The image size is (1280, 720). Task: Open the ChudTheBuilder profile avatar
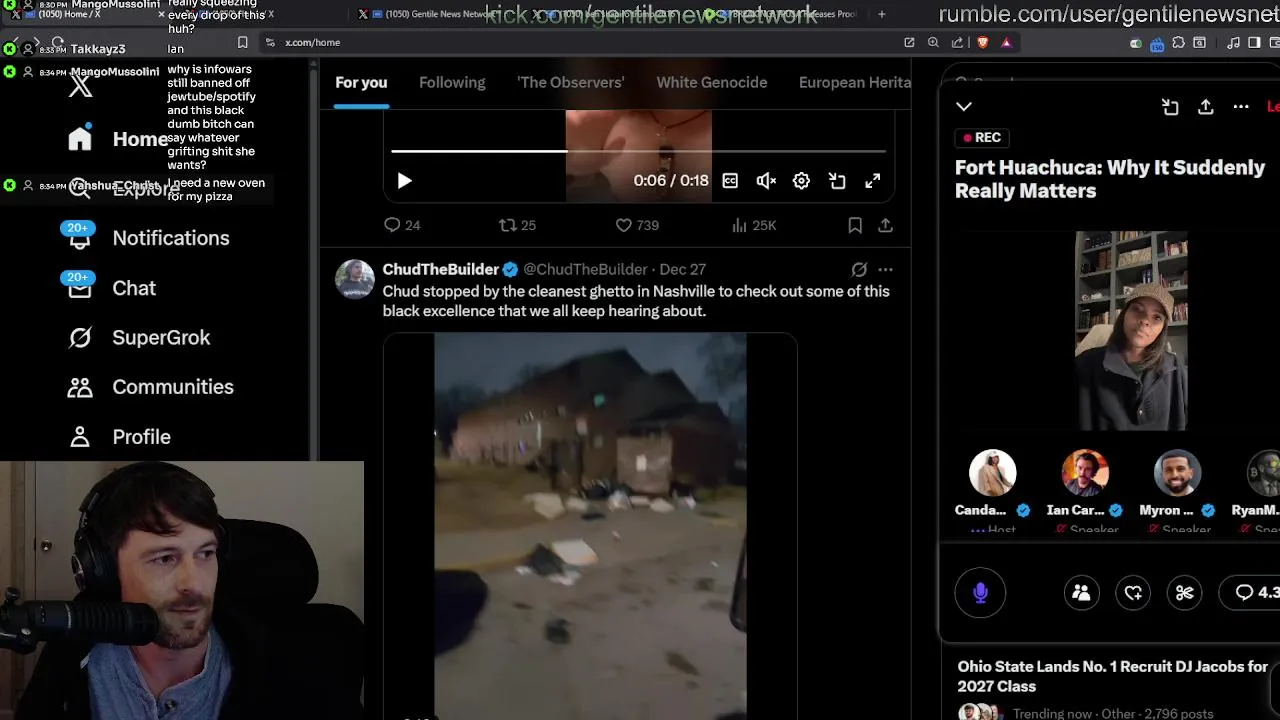pyautogui.click(x=355, y=279)
